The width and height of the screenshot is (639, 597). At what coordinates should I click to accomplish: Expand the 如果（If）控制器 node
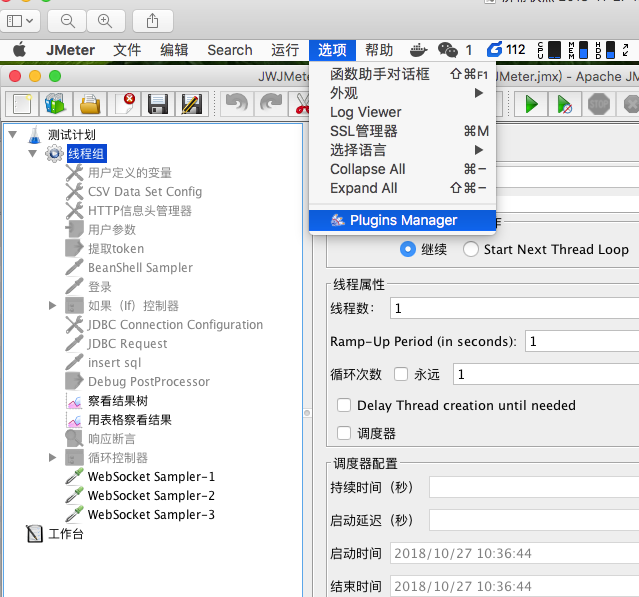pos(52,305)
